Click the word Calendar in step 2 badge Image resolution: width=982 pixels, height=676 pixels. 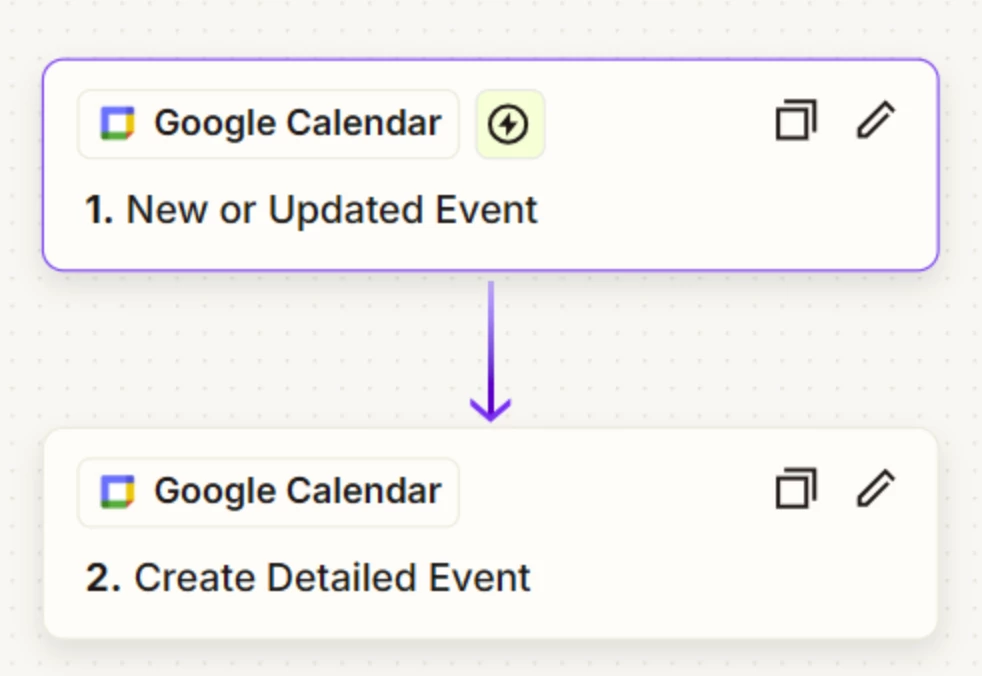pos(364,491)
